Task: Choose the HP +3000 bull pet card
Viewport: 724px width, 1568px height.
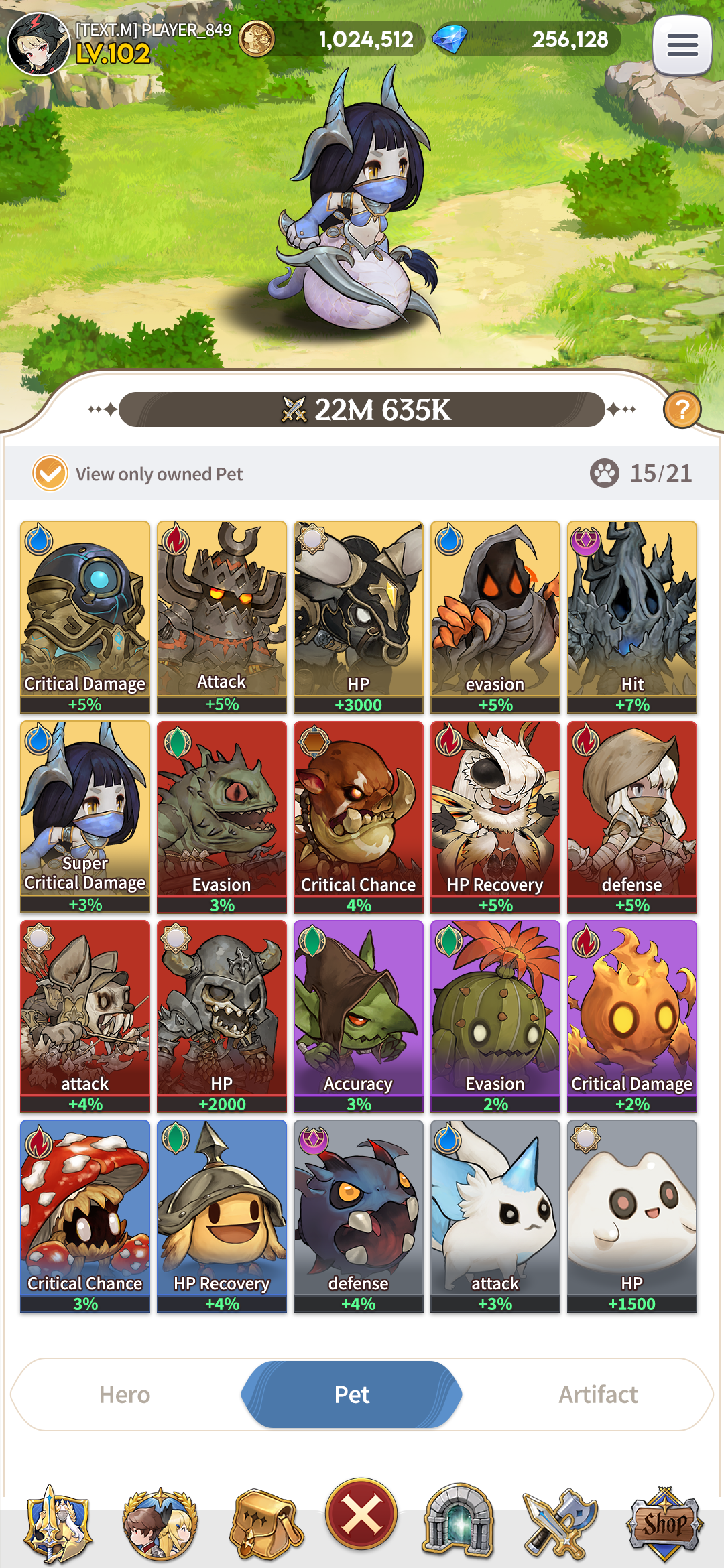Action: (x=359, y=617)
